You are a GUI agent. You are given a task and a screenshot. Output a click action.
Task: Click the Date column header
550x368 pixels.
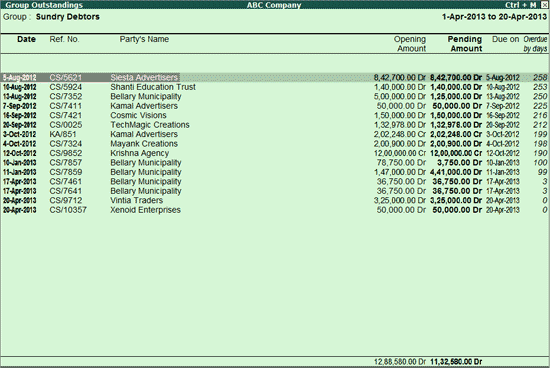[x=26, y=39]
